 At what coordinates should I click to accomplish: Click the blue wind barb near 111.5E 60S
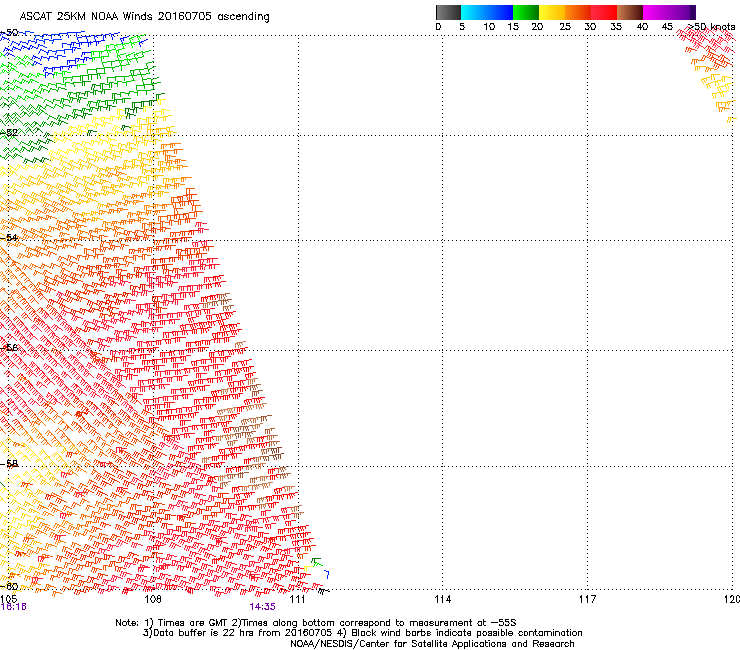coord(327,574)
